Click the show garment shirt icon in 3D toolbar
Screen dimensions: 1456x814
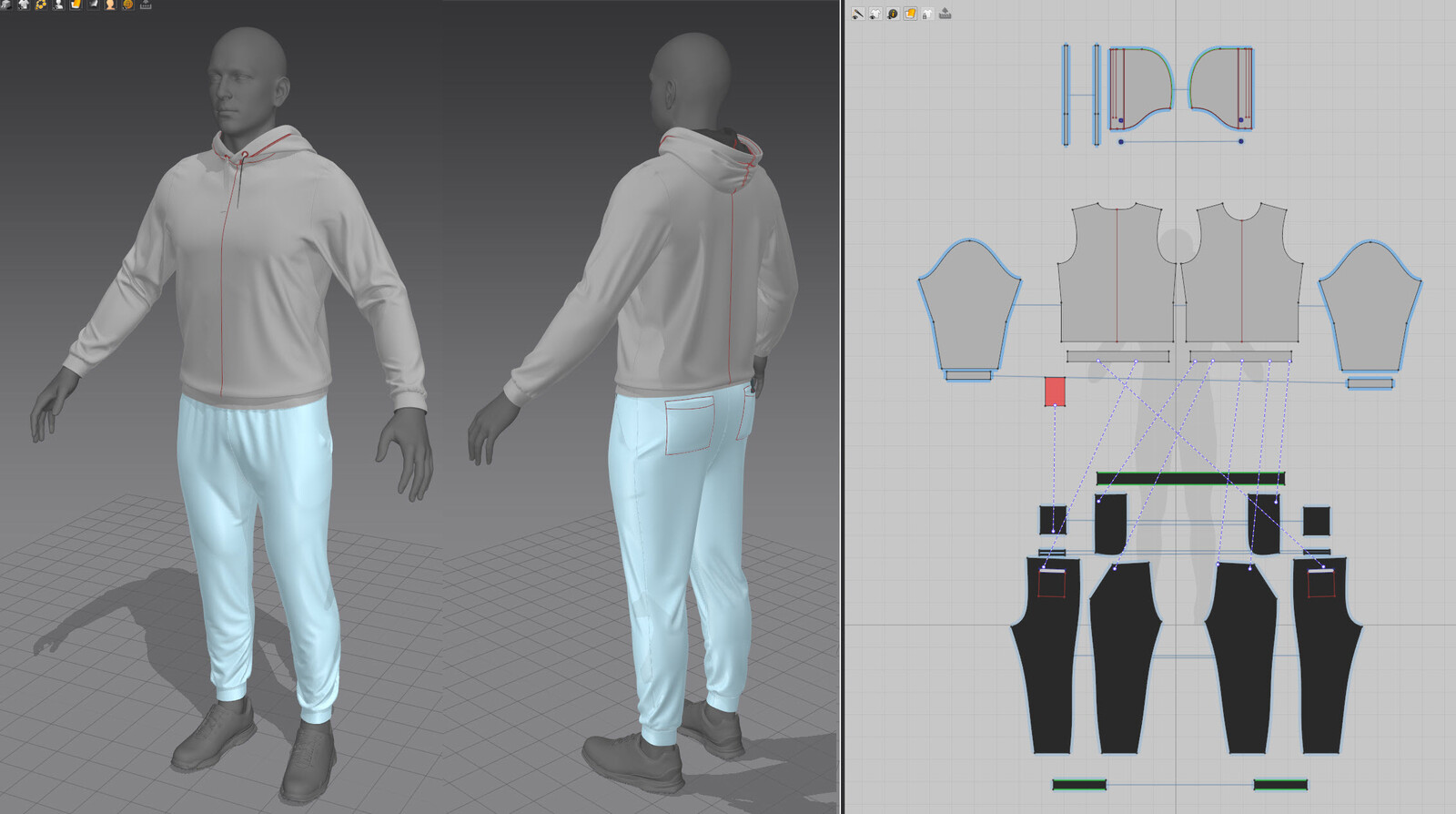(24, 5)
